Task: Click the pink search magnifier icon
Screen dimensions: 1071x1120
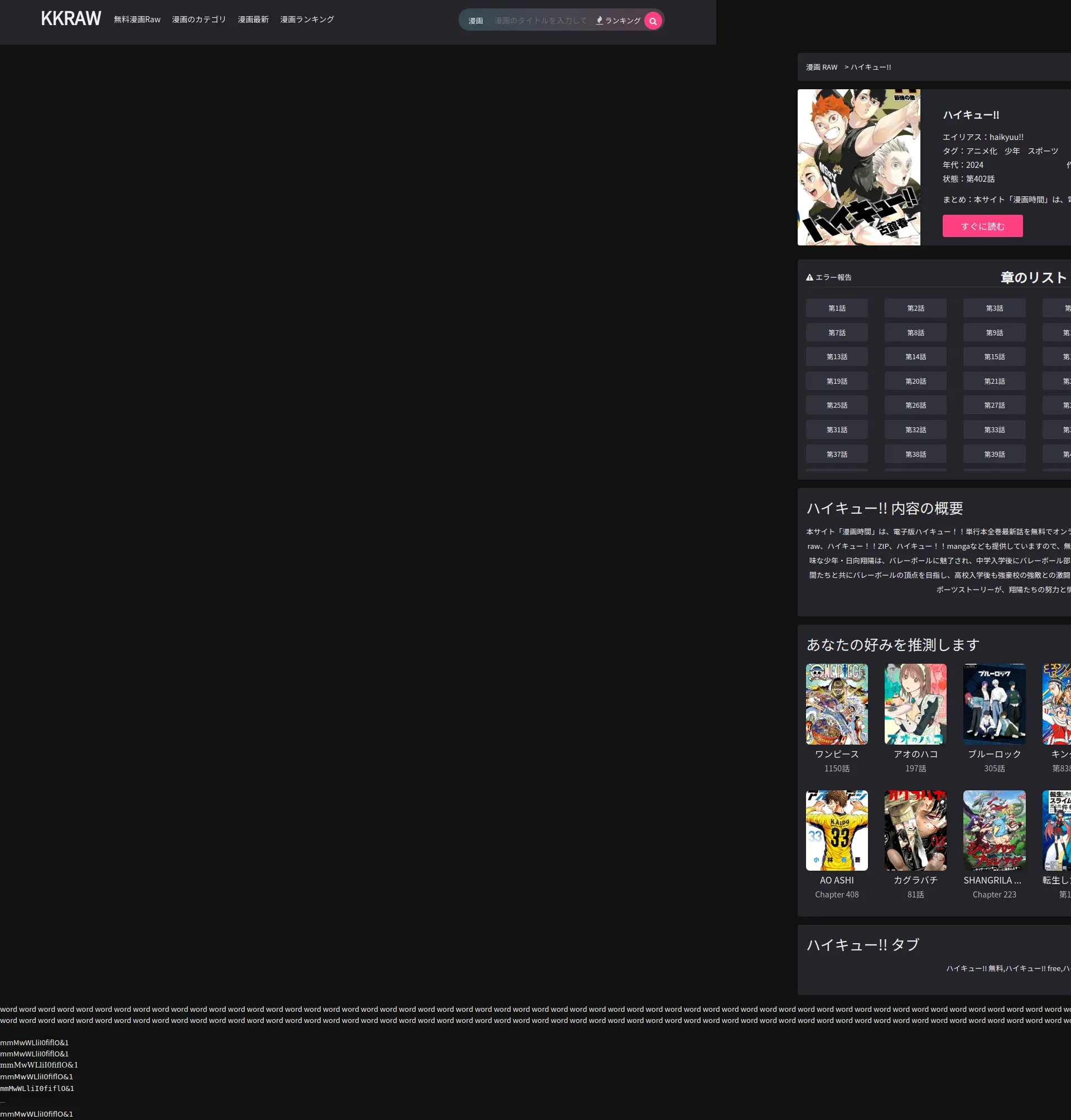Action: [x=653, y=21]
